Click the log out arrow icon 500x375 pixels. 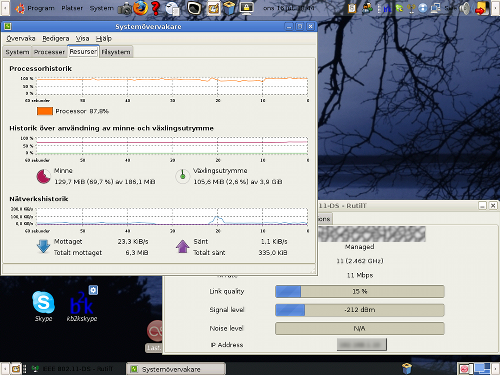[x=482, y=8]
